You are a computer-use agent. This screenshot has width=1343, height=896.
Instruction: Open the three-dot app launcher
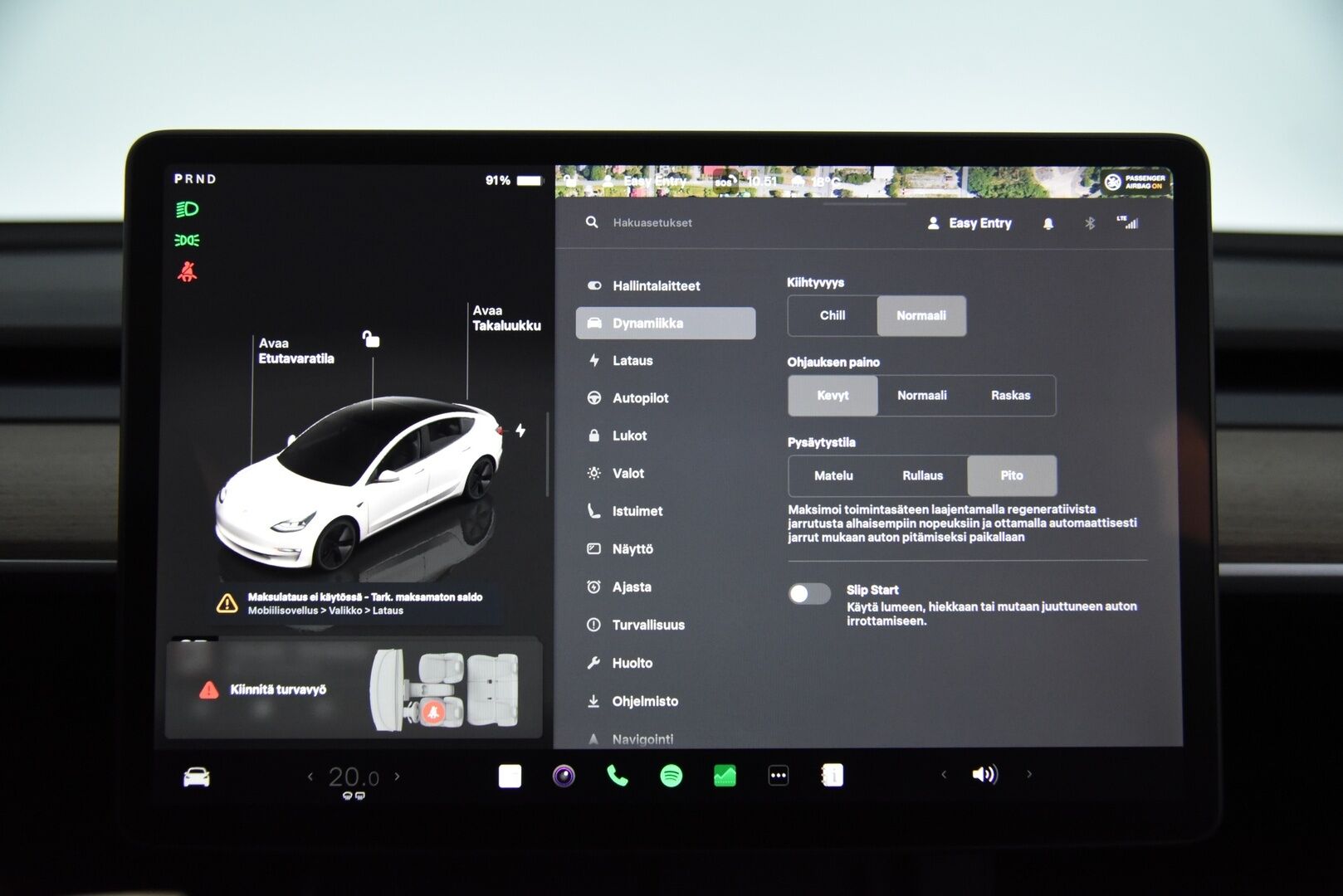point(779,776)
